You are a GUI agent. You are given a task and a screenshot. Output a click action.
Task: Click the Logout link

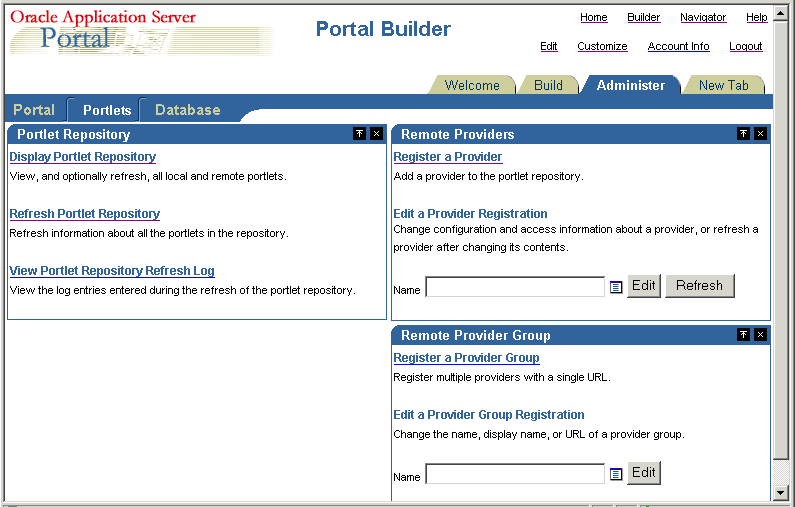pyautogui.click(x=746, y=46)
